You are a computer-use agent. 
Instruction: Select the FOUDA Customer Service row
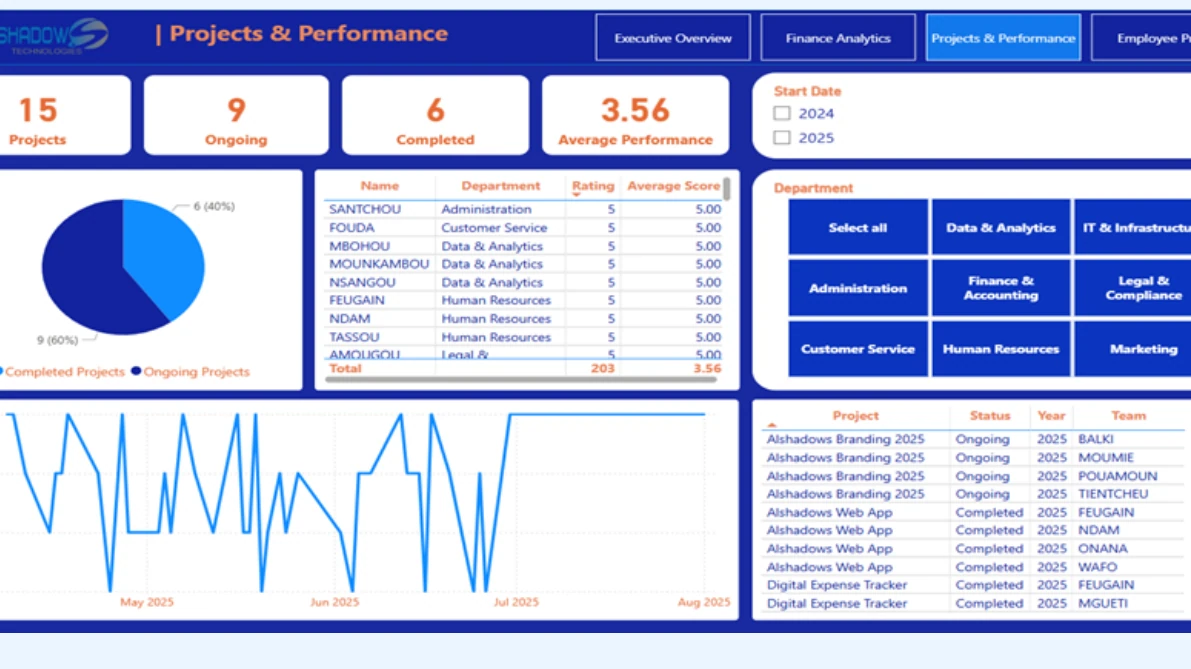(524, 228)
